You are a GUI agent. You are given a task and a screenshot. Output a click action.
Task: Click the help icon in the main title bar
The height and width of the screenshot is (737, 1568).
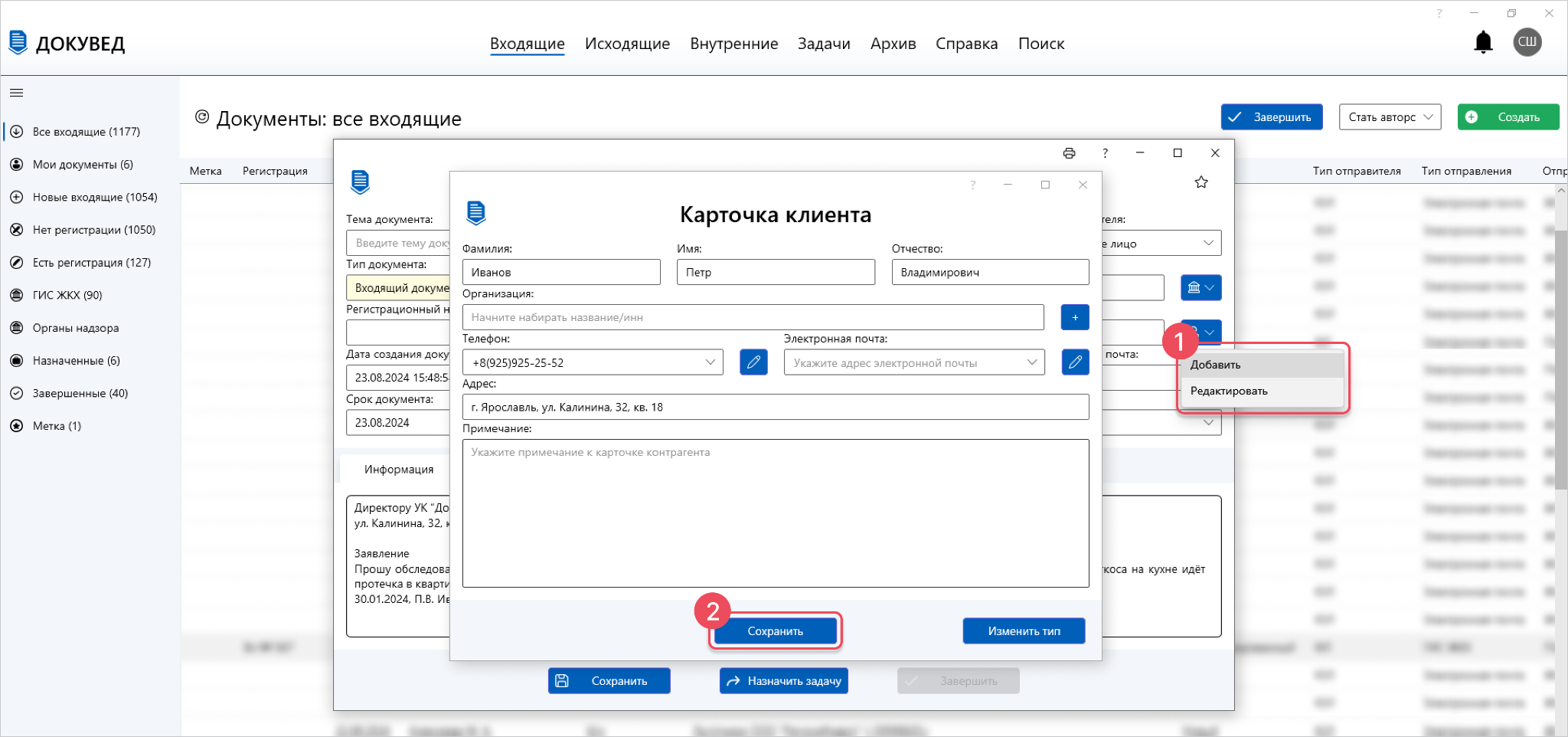[x=1439, y=13]
